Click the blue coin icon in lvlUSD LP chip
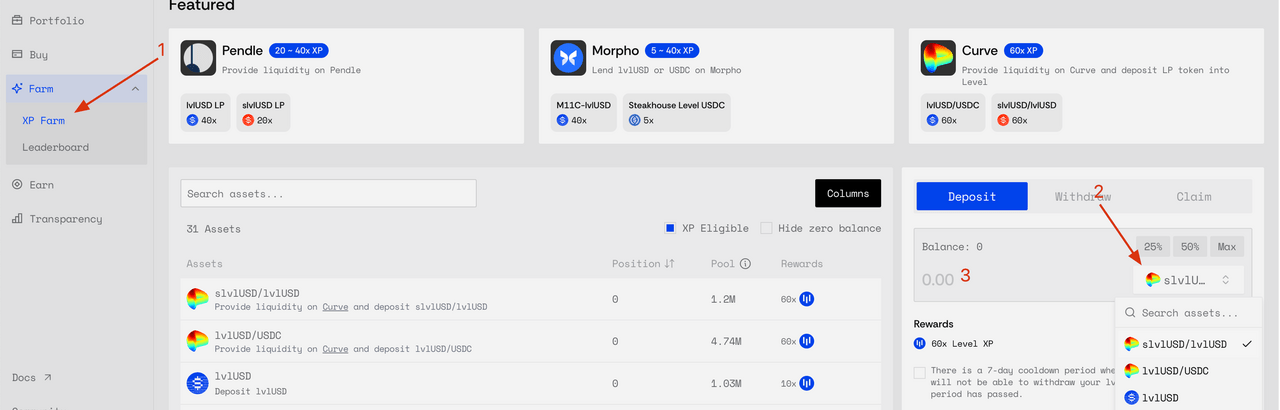The width and height of the screenshot is (1280, 410). pyautogui.click(x=193, y=120)
